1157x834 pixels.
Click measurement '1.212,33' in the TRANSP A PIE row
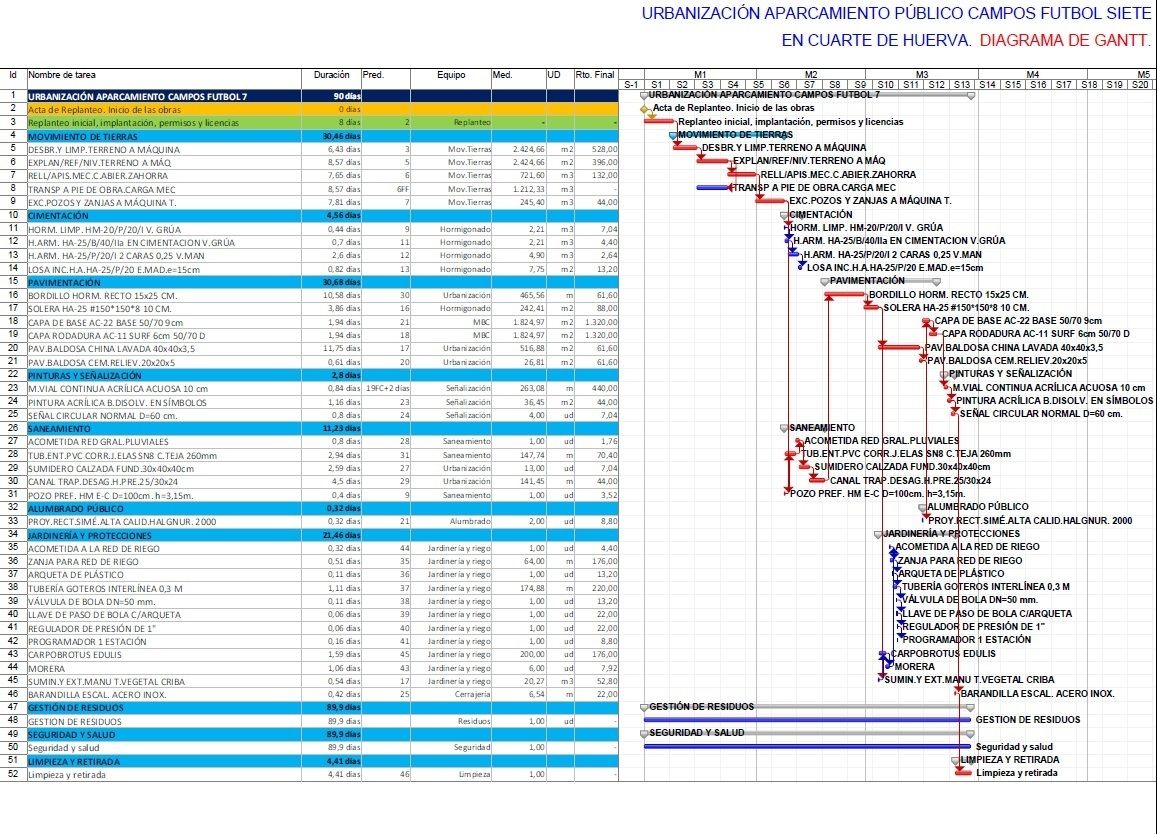pos(529,190)
